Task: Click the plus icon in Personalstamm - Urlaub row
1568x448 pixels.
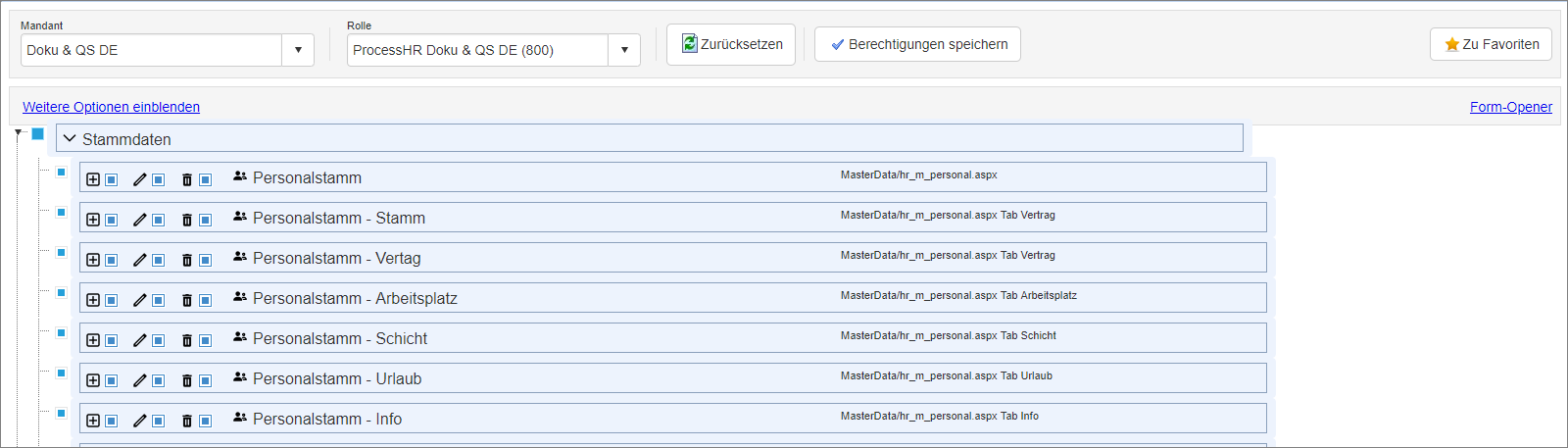Action: point(93,380)
